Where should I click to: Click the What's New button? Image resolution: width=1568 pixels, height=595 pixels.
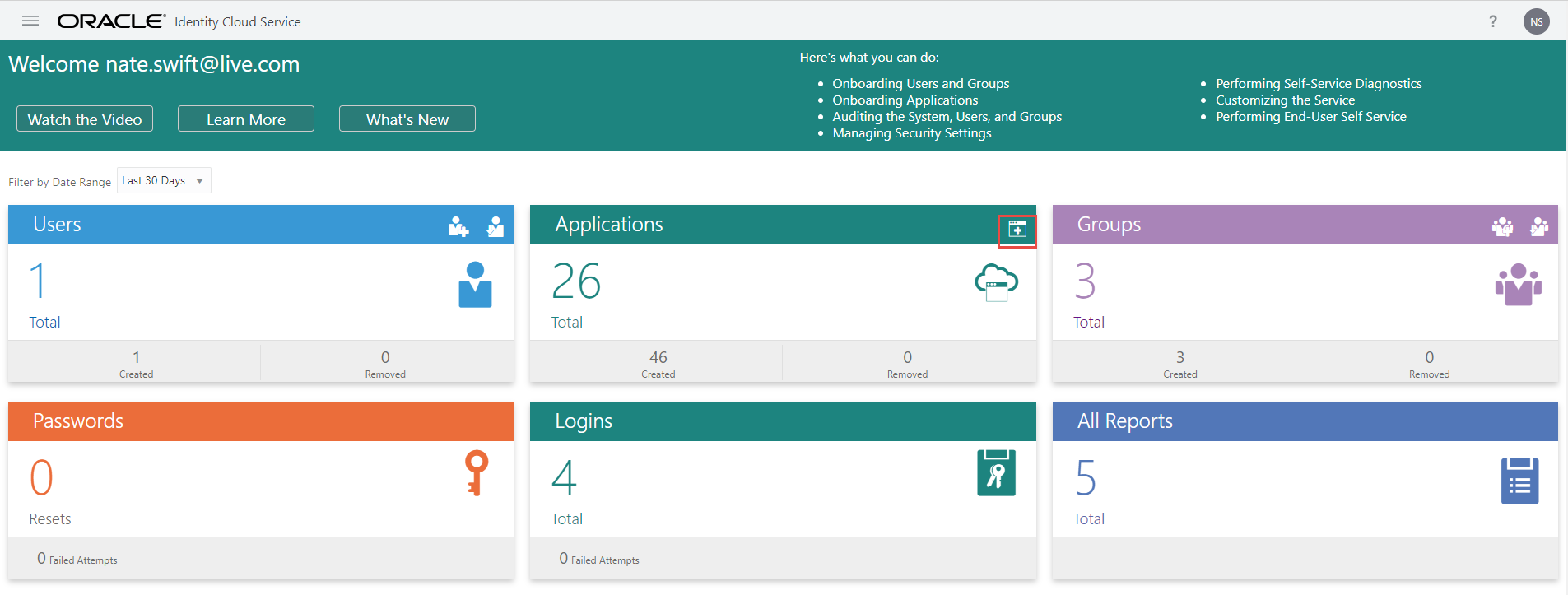pos(407,119)
